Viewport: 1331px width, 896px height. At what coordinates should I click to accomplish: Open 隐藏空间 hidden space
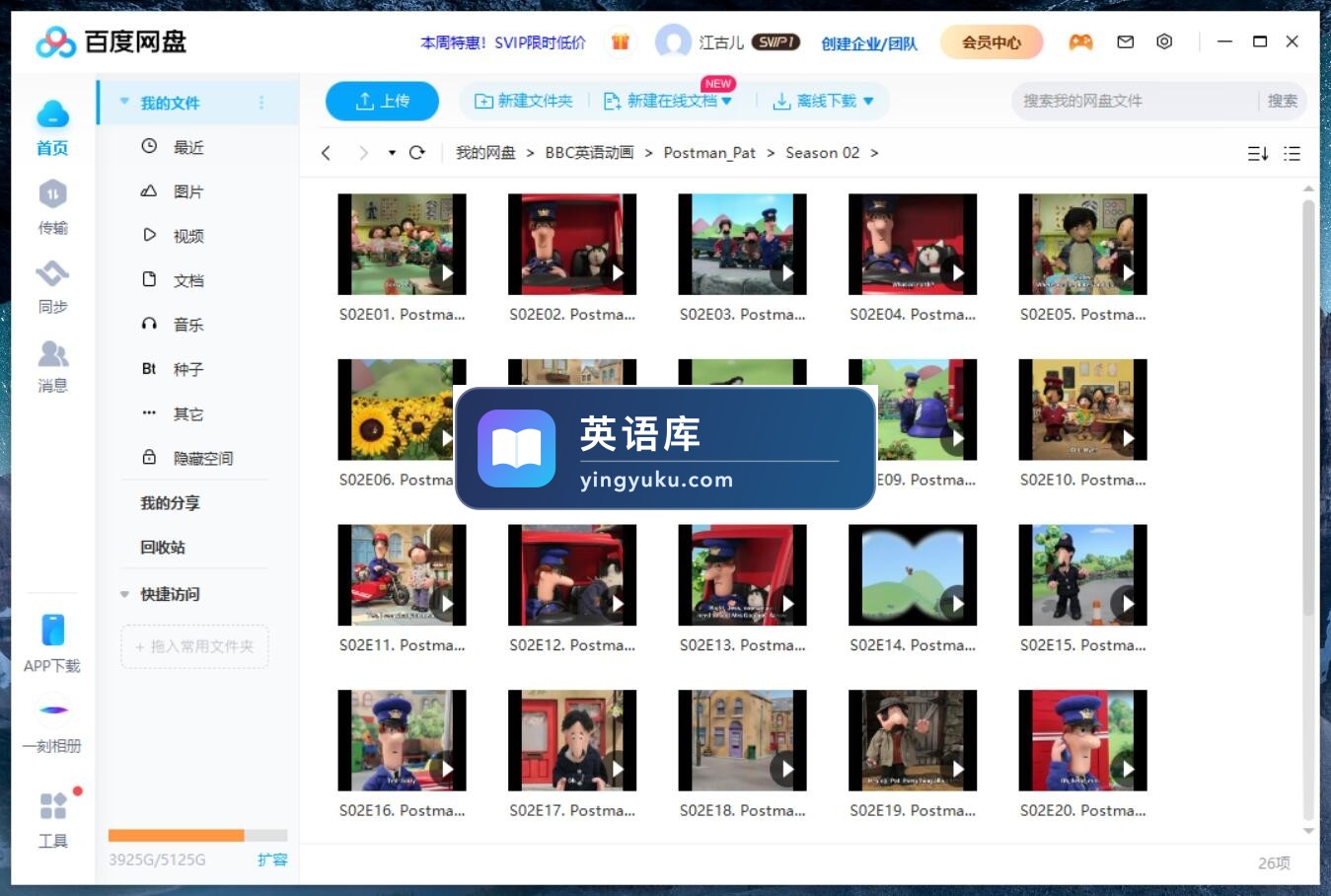click(203, 458)
